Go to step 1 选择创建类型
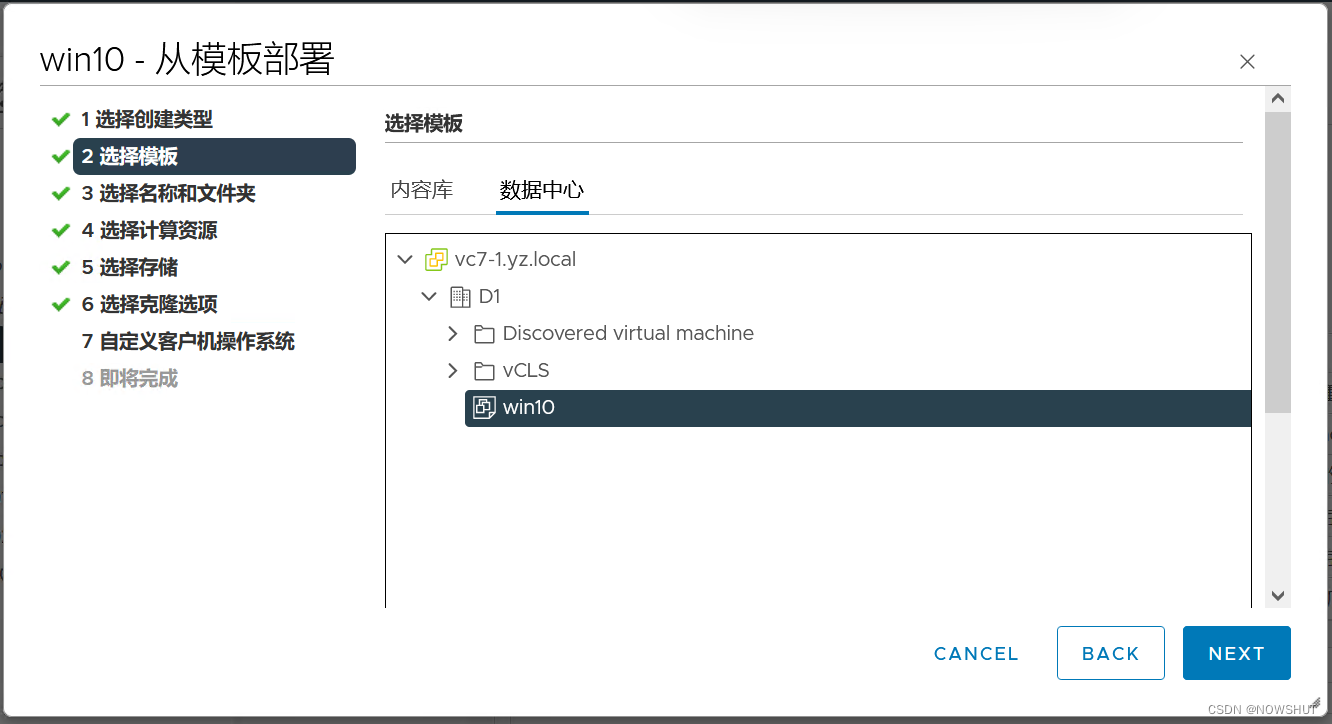 coord(147,120)
